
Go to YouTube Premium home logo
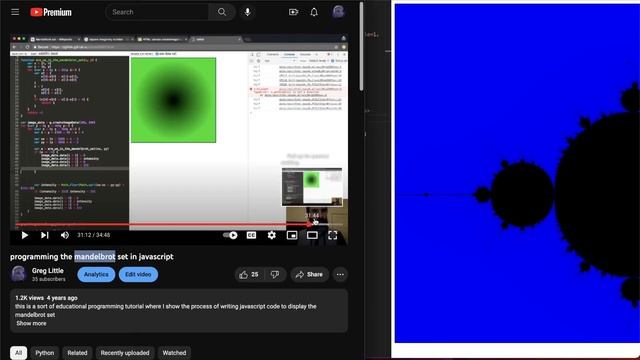coord(51,12)
